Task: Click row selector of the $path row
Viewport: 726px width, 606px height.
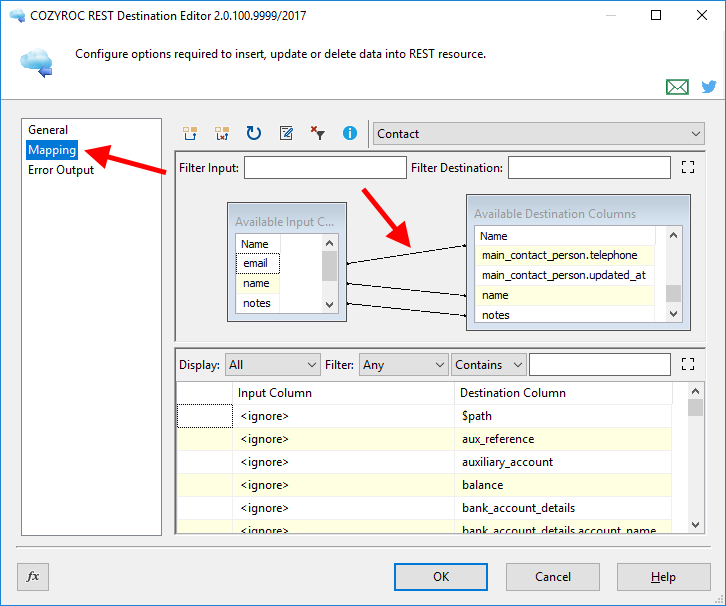Action: tap(205, 416)
